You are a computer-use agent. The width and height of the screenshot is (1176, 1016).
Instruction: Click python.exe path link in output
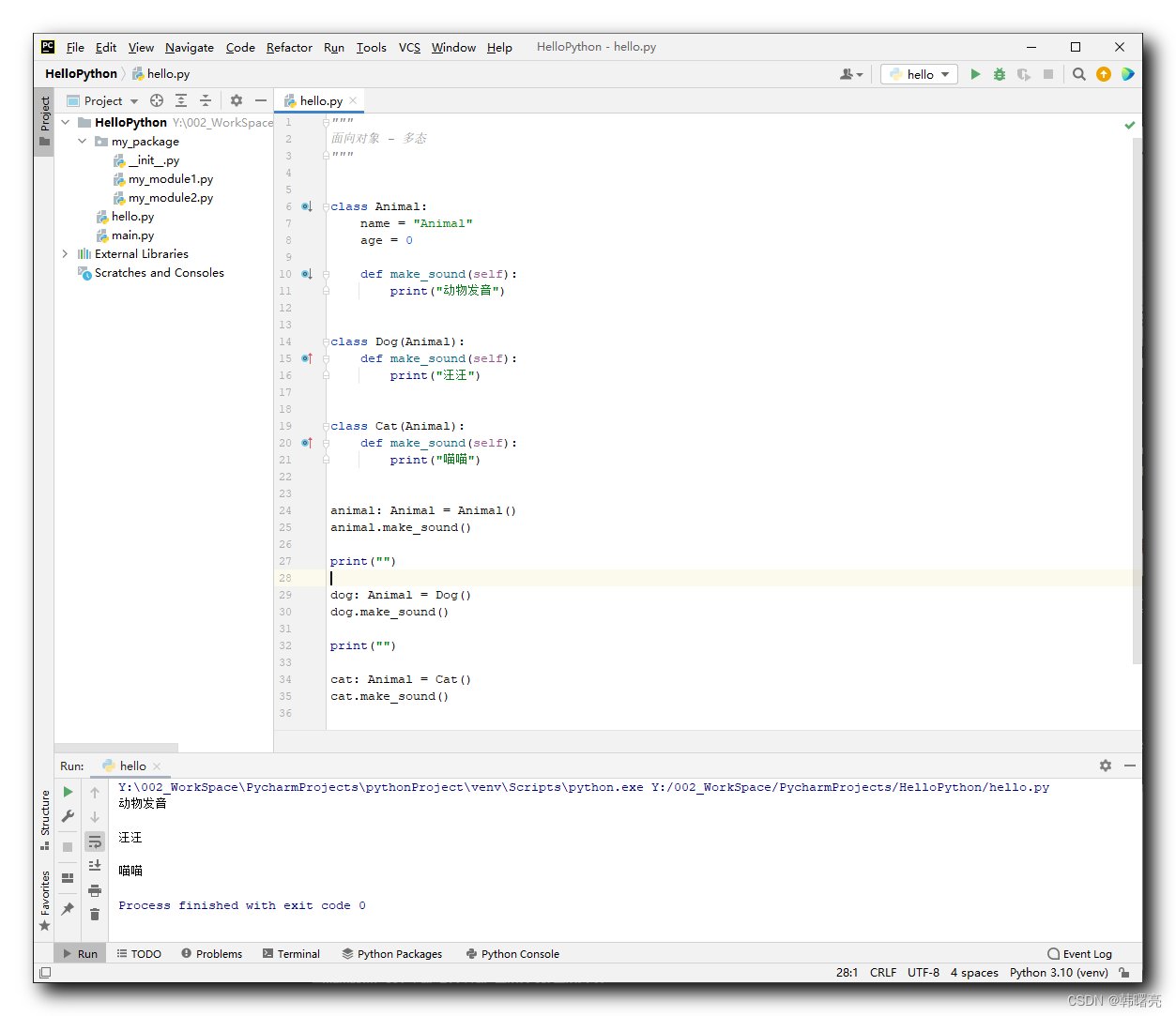381,787
